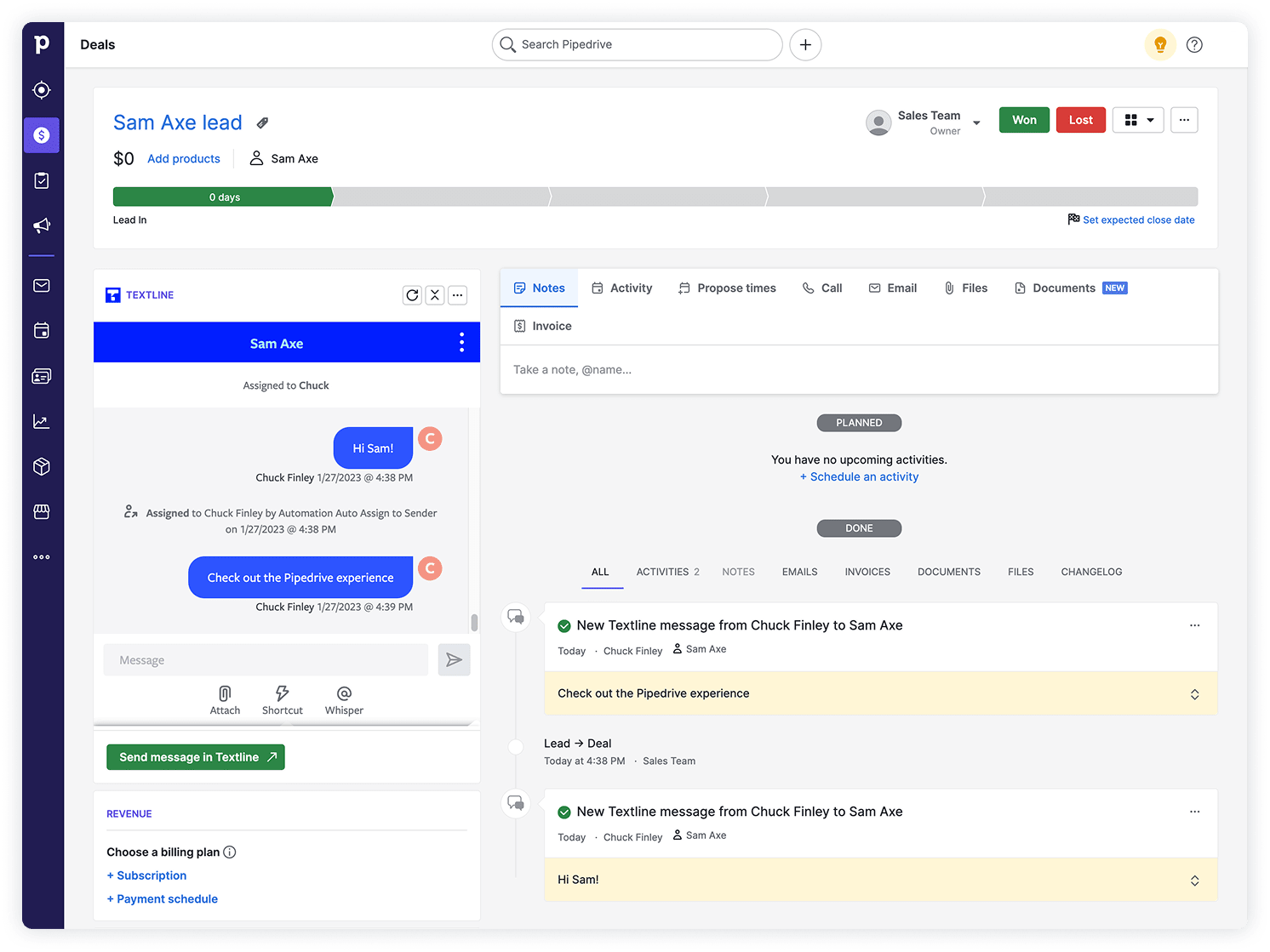Focus the Search Pipedrive field
The image size is (1270, 952).
click(x=638, y=44)
